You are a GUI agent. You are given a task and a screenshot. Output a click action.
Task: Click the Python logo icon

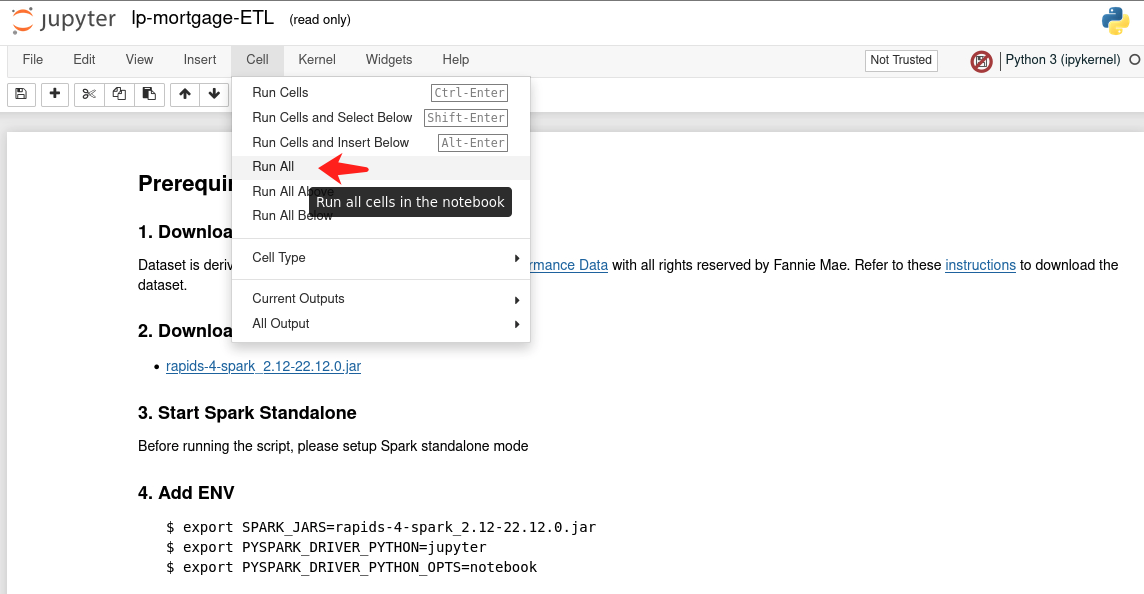[1115, 20]
